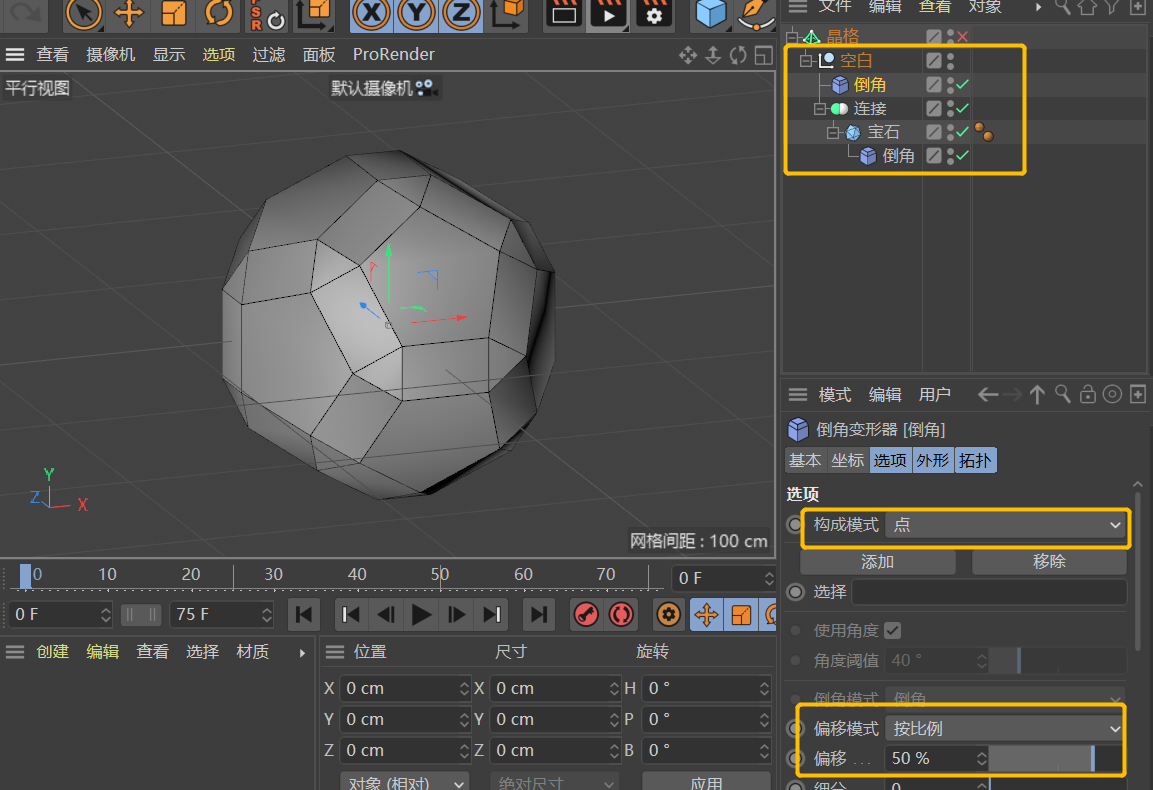Viewport: 1153px width, 790px height.
Task: Toggle the 使用角度 checkbox
Action: click(x=893, y=630)
